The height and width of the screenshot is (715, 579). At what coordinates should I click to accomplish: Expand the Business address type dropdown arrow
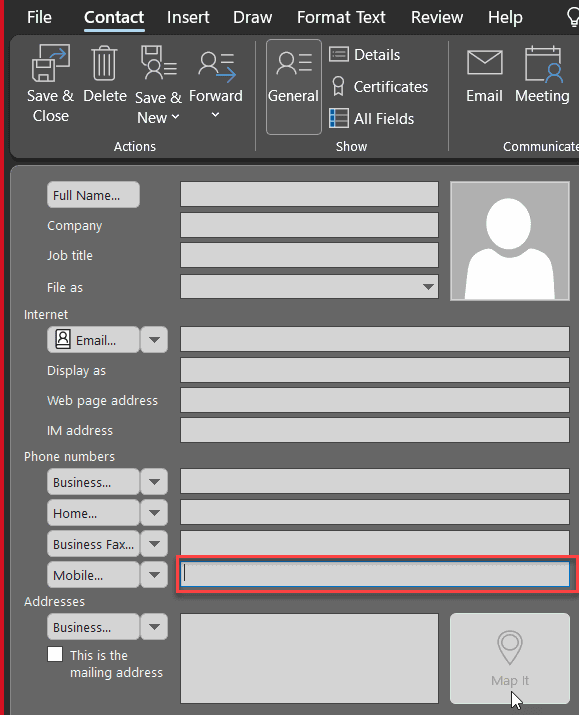point(154,627)
